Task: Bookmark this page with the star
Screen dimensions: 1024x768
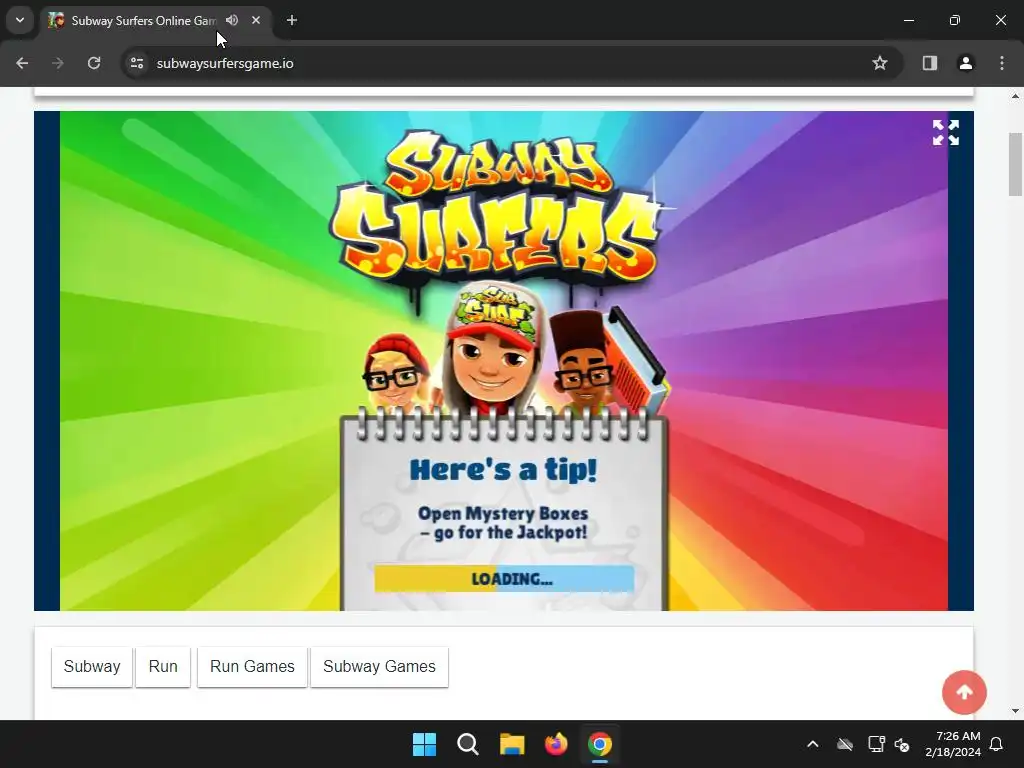Action: (x=880, y=63)
